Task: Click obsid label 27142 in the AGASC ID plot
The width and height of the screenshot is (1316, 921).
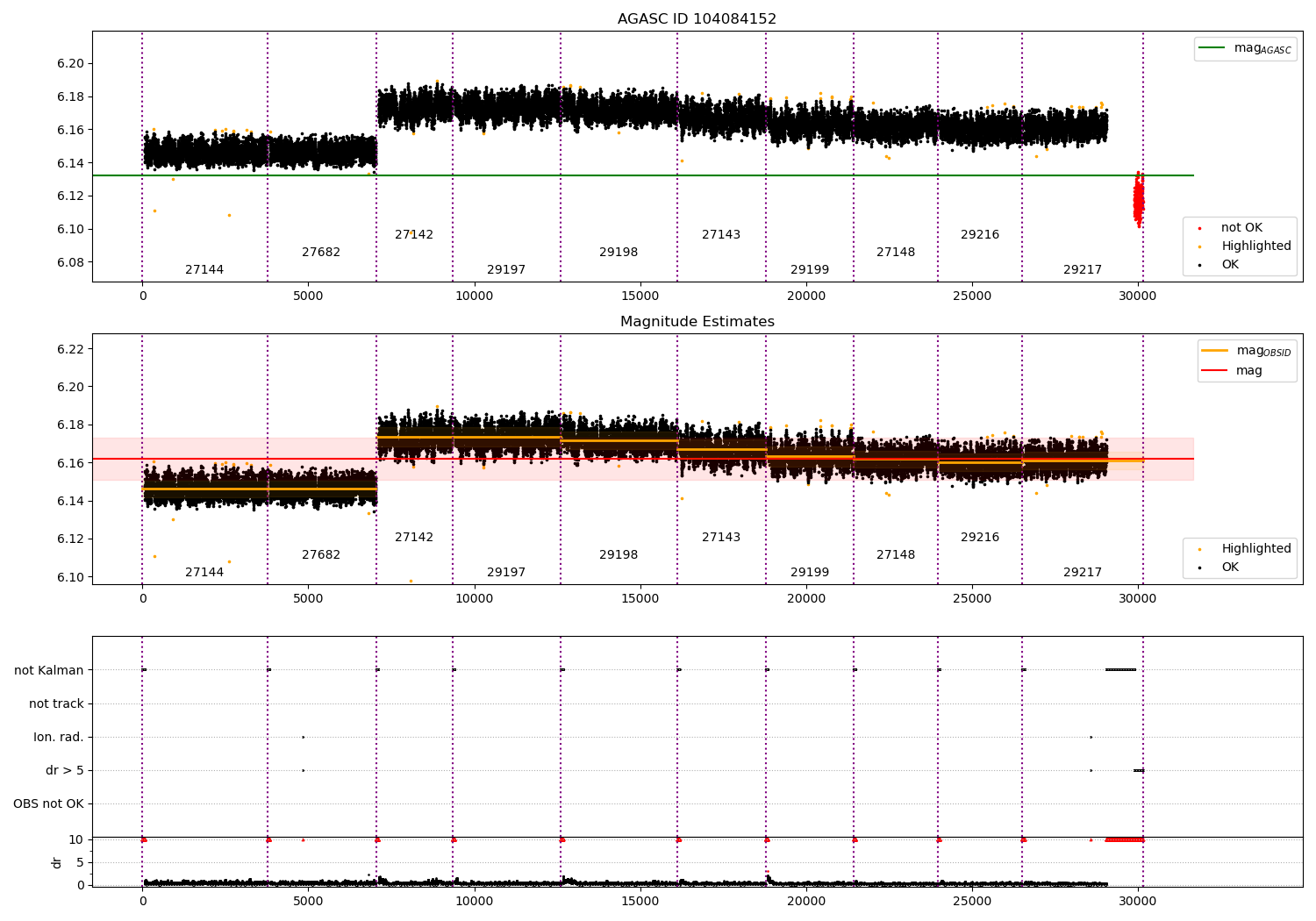Action: pos(414,235)
